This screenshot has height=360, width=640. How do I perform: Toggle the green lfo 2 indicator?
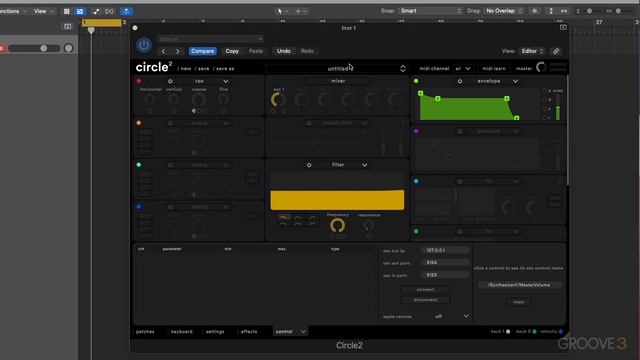pos(416,231)
